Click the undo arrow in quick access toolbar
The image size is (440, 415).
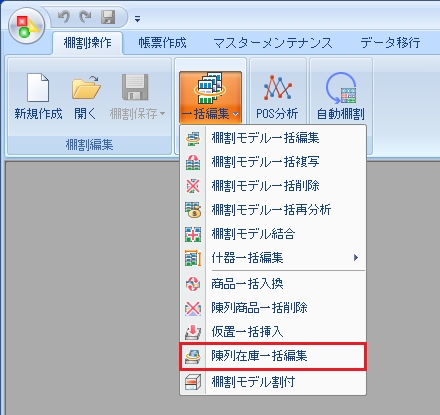(x=64, y=17)
